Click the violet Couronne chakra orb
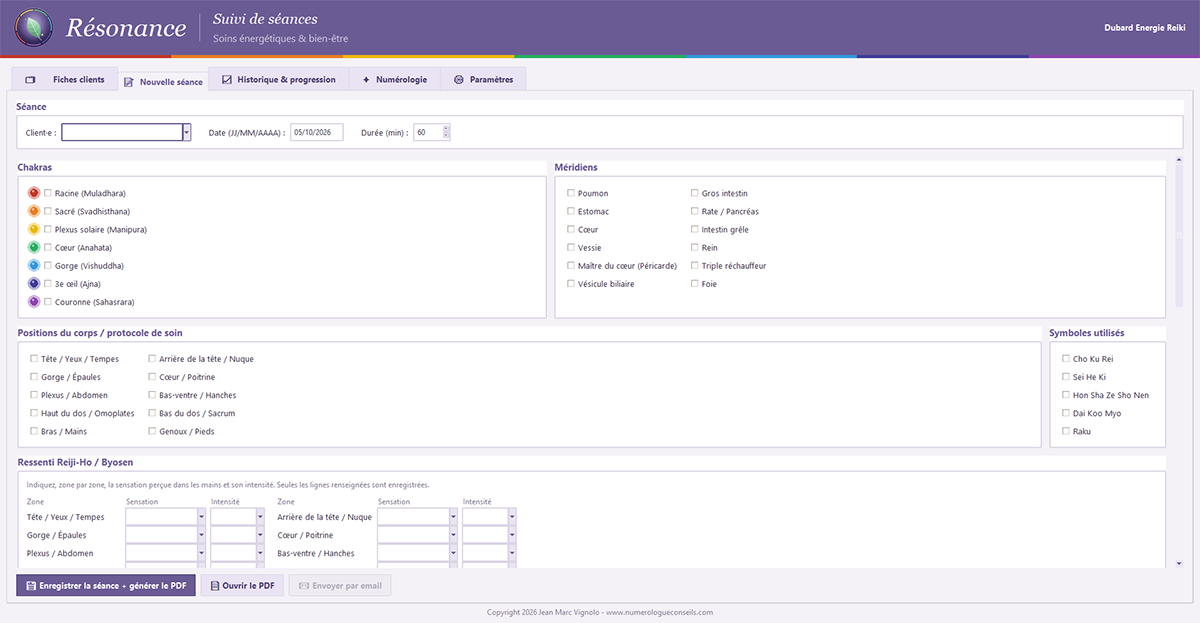 click(x=34, y=301)
